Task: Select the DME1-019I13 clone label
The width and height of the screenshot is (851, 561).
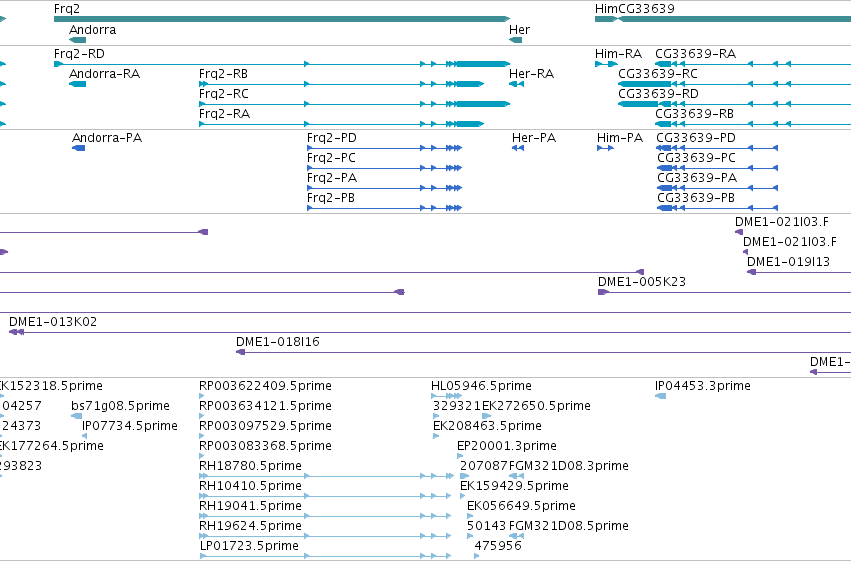Action: 788,262
